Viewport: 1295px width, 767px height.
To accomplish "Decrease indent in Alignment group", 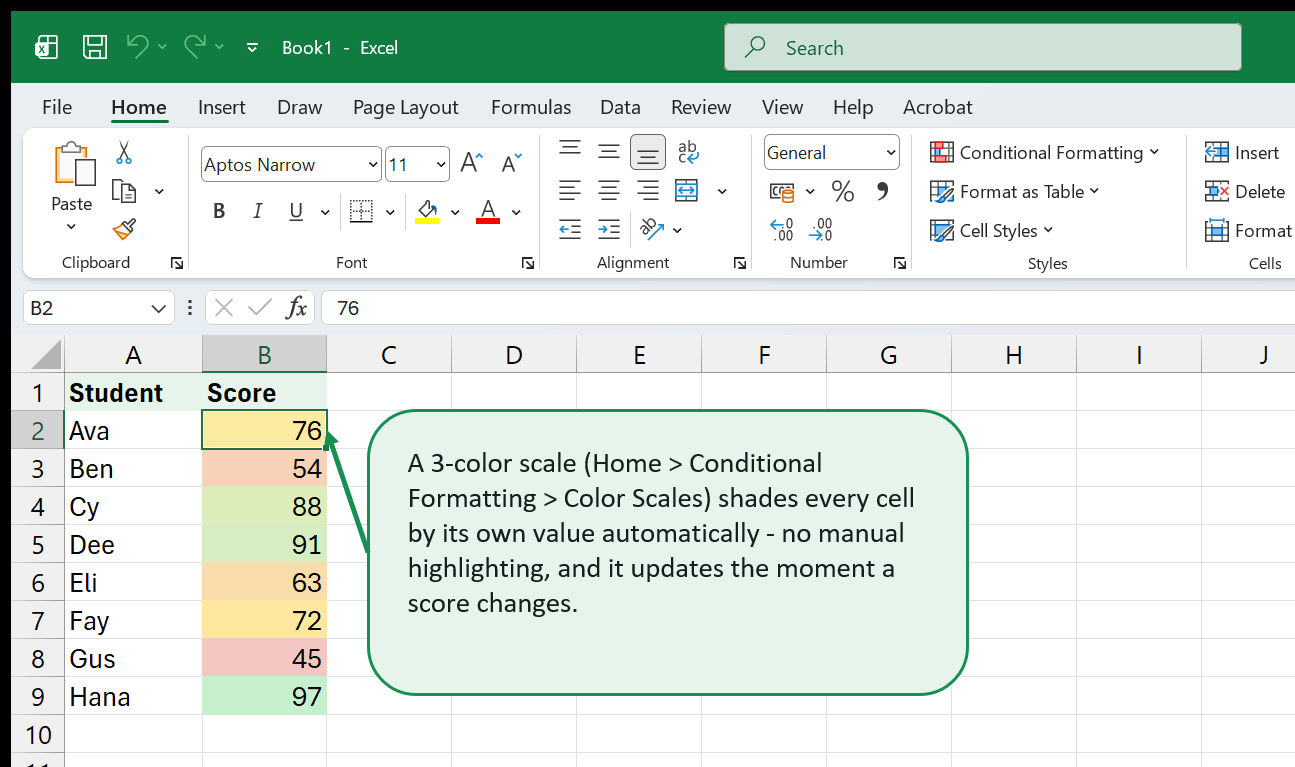I will [x=570, y=229].
